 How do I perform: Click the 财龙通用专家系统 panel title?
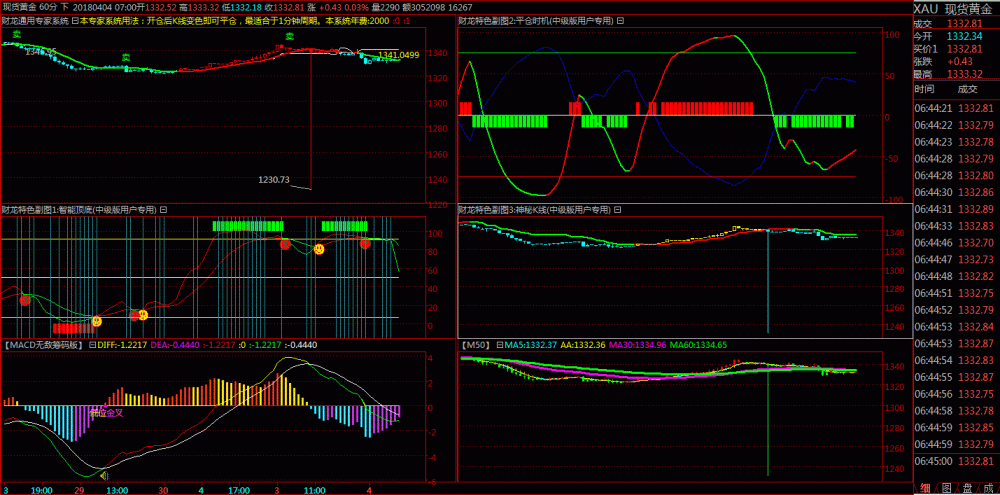click(x=35, y=20)
